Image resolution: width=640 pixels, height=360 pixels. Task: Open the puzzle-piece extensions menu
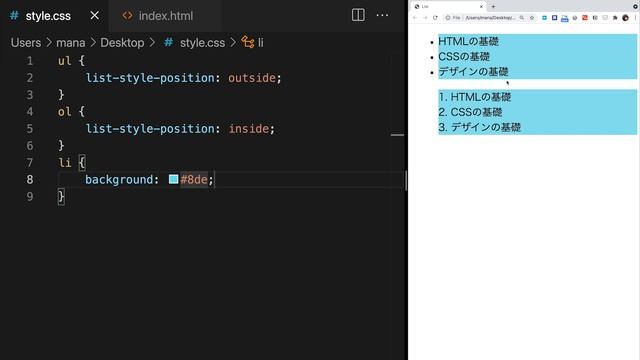pos(615,18)
